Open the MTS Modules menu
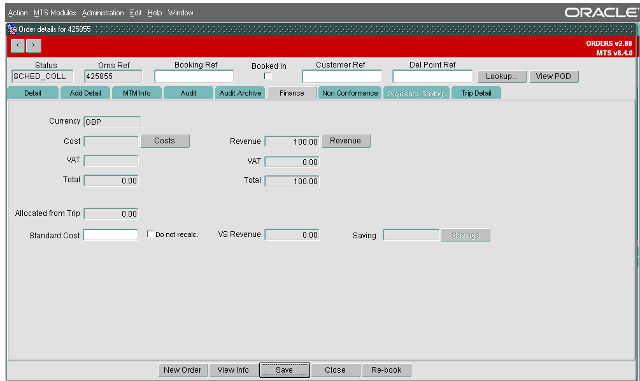This screenshot has height=381, width=640. coord(55,13)
